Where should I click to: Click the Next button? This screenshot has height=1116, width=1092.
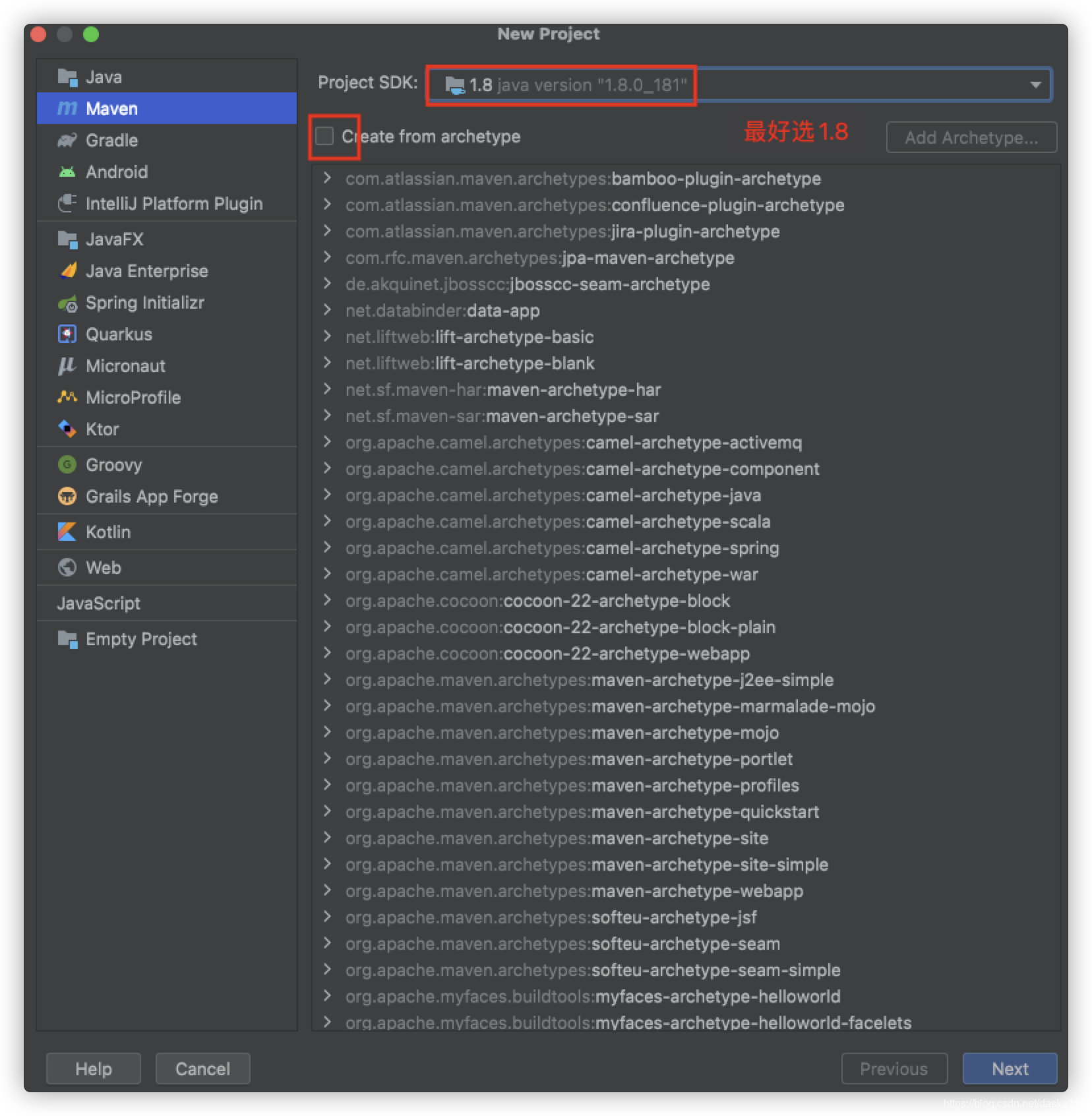1010,1069
